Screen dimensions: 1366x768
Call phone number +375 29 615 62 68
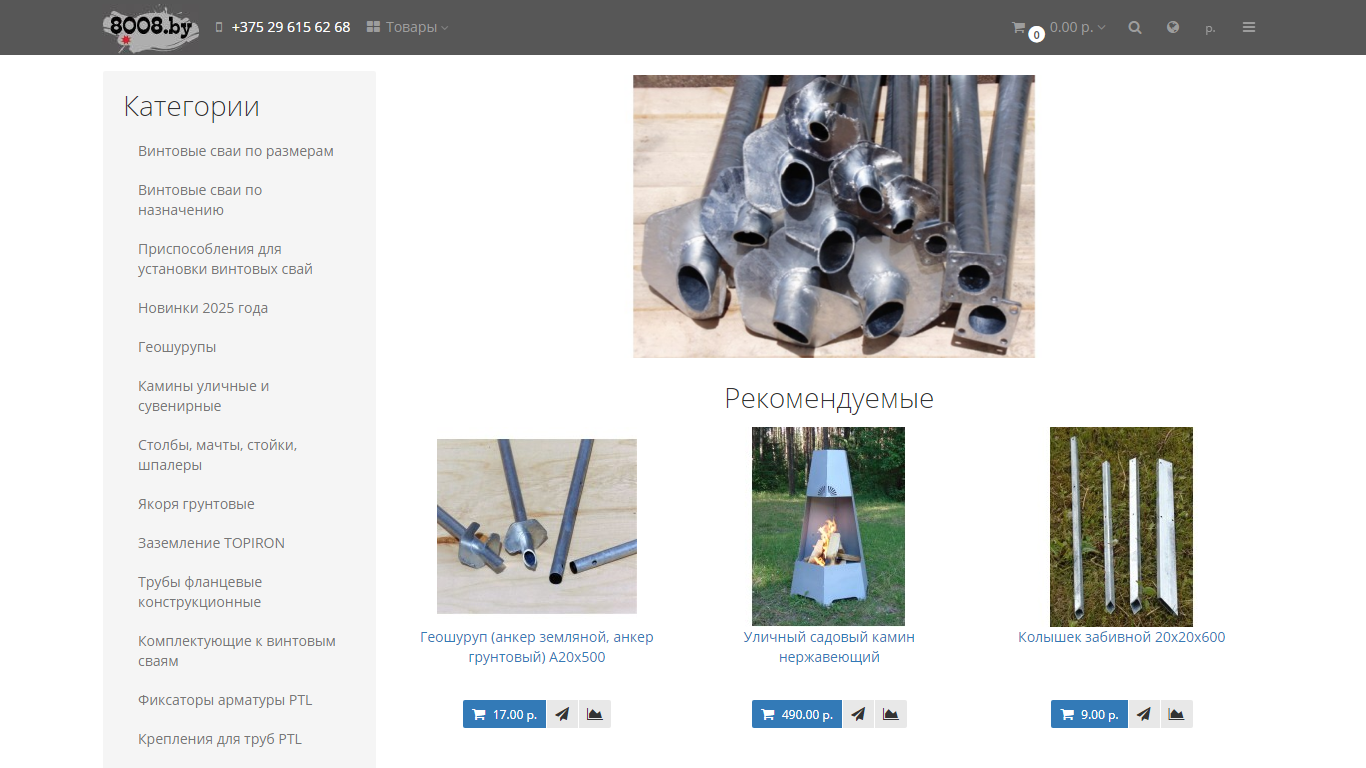[290, 27]
